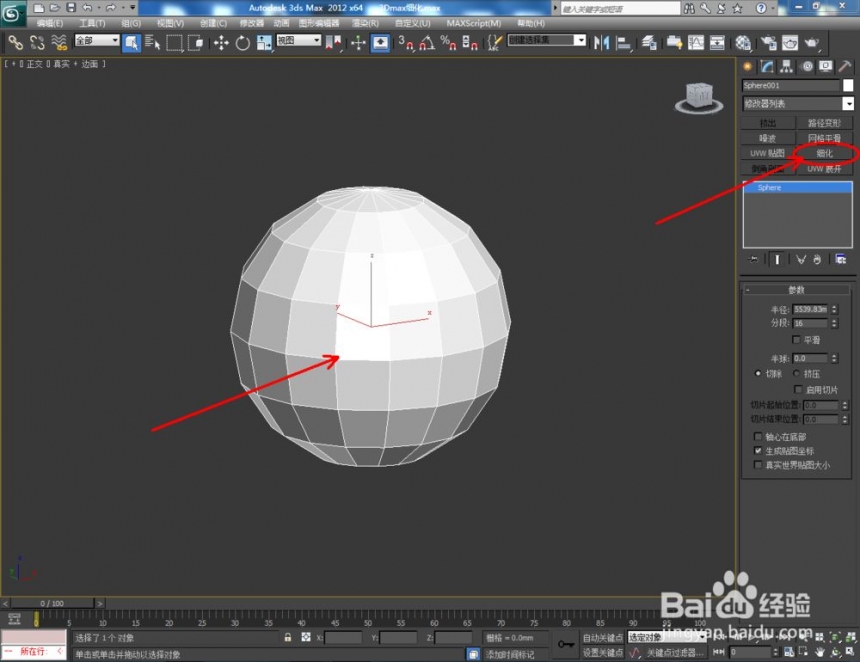
Task: Click the Select and Link chain icon
Action: (x=15, y=42)
